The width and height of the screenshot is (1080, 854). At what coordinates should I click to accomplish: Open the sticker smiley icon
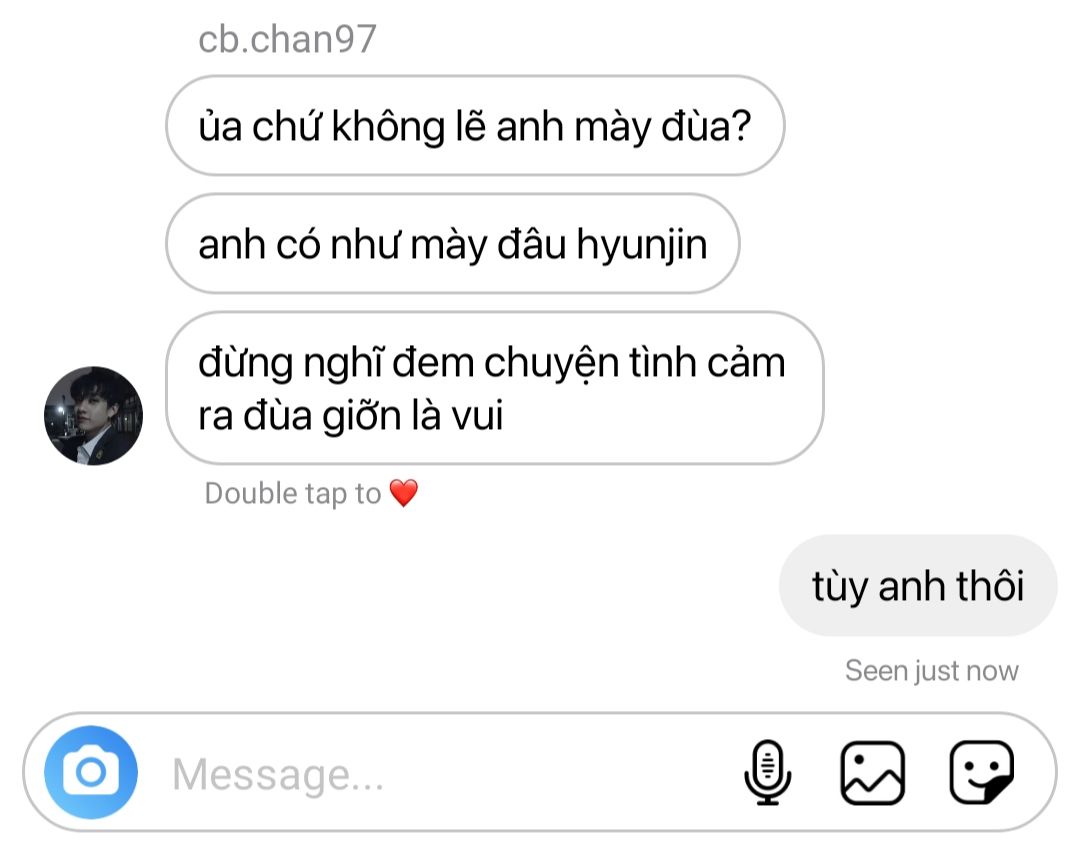tap(981, 772)
